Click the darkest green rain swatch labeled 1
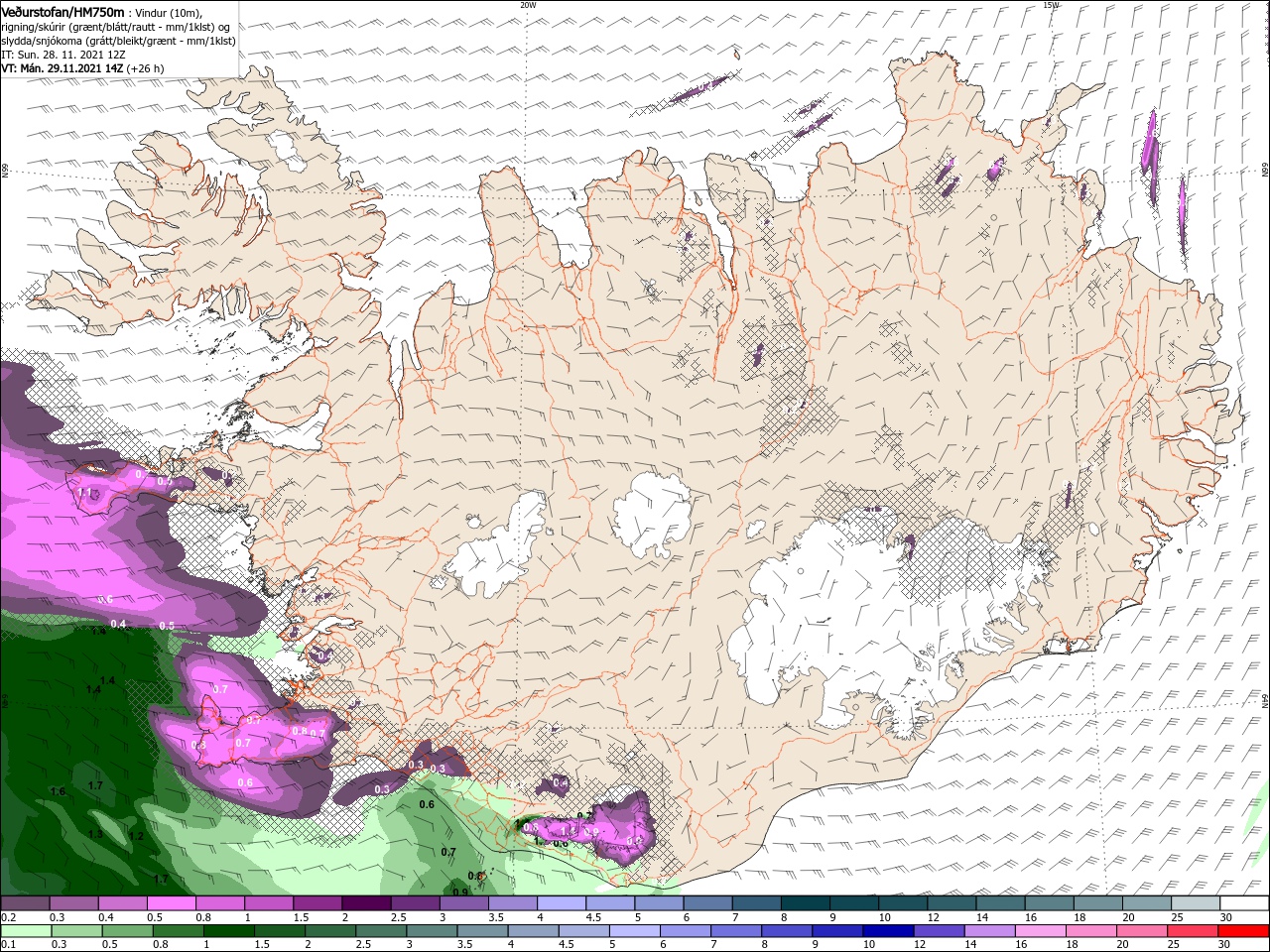The width and height of the screenshot is (1270, 952). (230, 931)
